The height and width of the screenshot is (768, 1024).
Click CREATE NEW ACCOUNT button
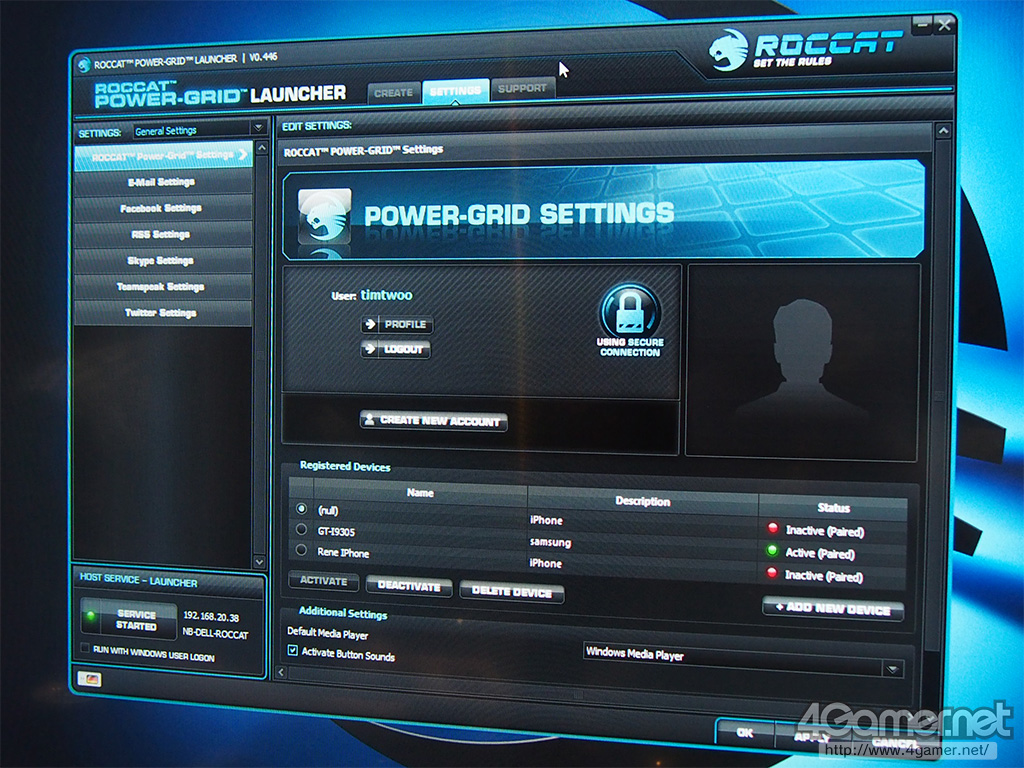[x=433, y=421]
